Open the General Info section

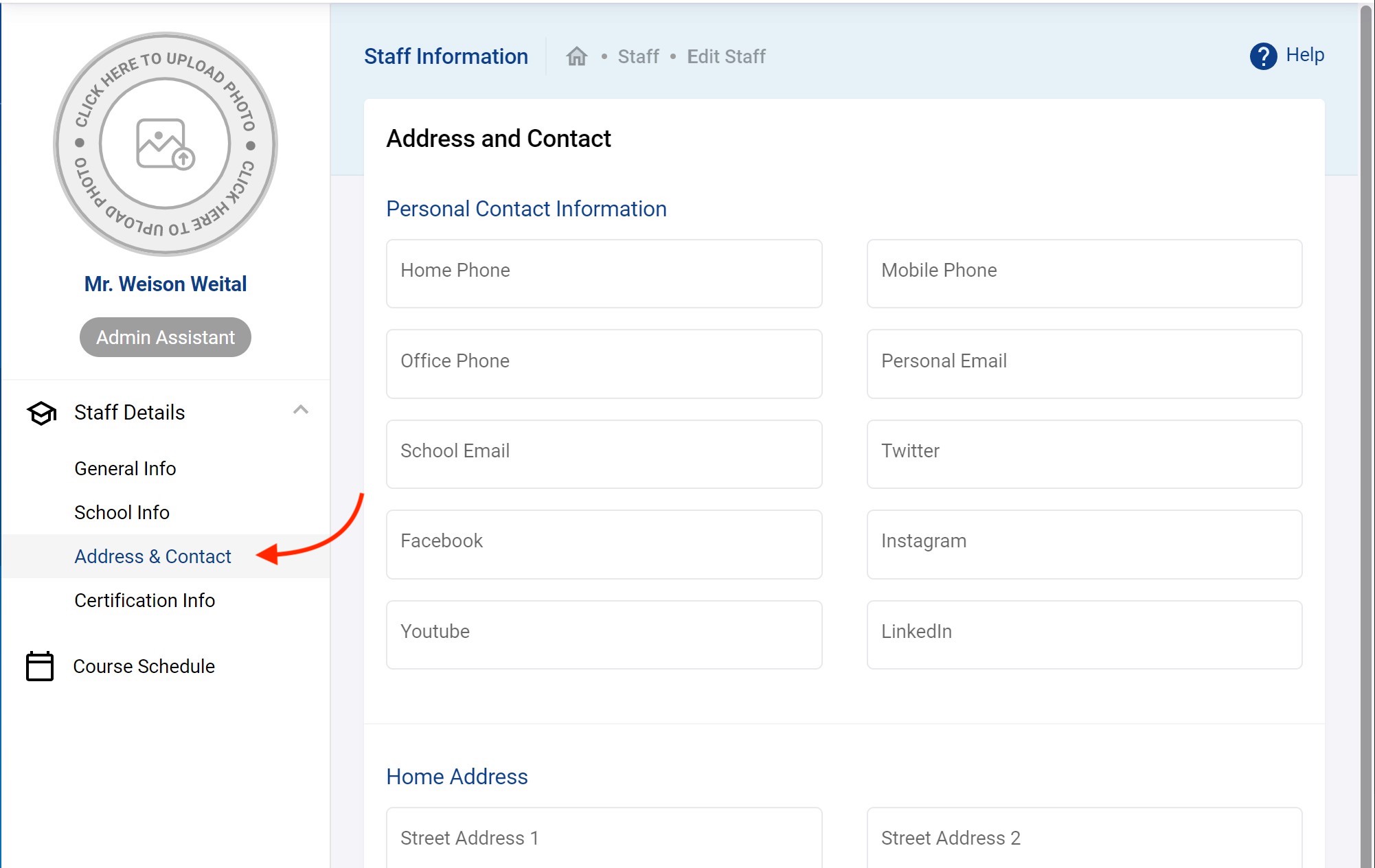(x=125, y=468)
